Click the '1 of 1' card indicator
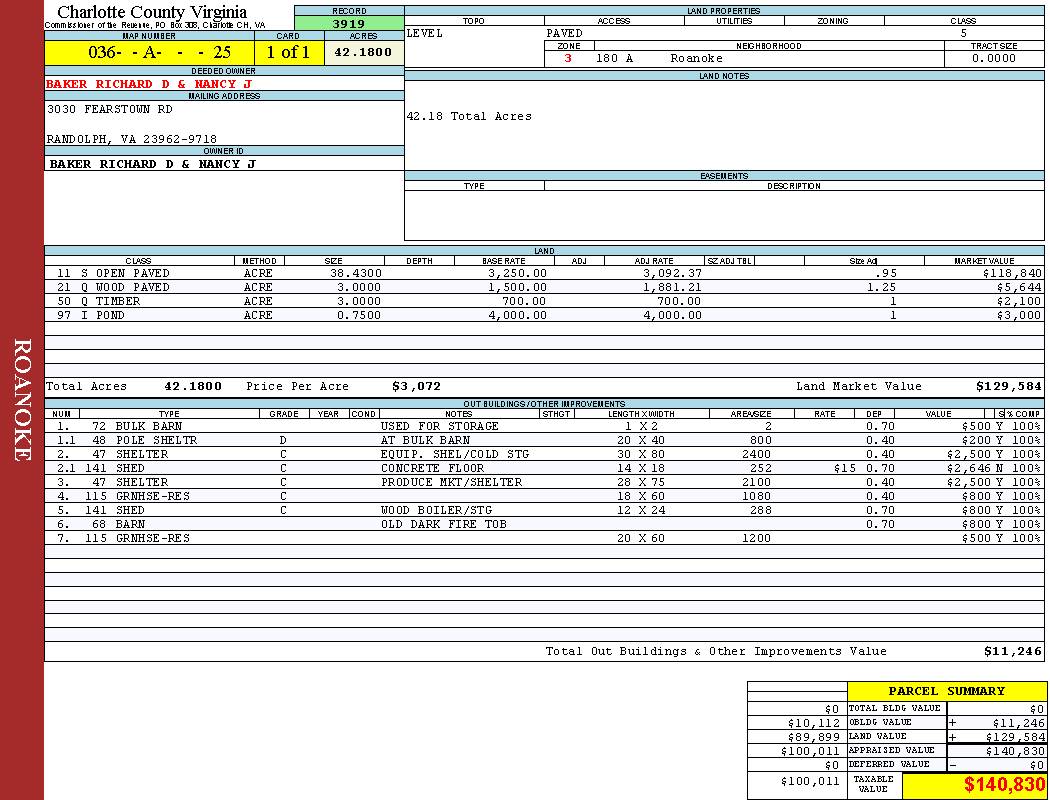1050x800 pixels. [x=288, y=53]
